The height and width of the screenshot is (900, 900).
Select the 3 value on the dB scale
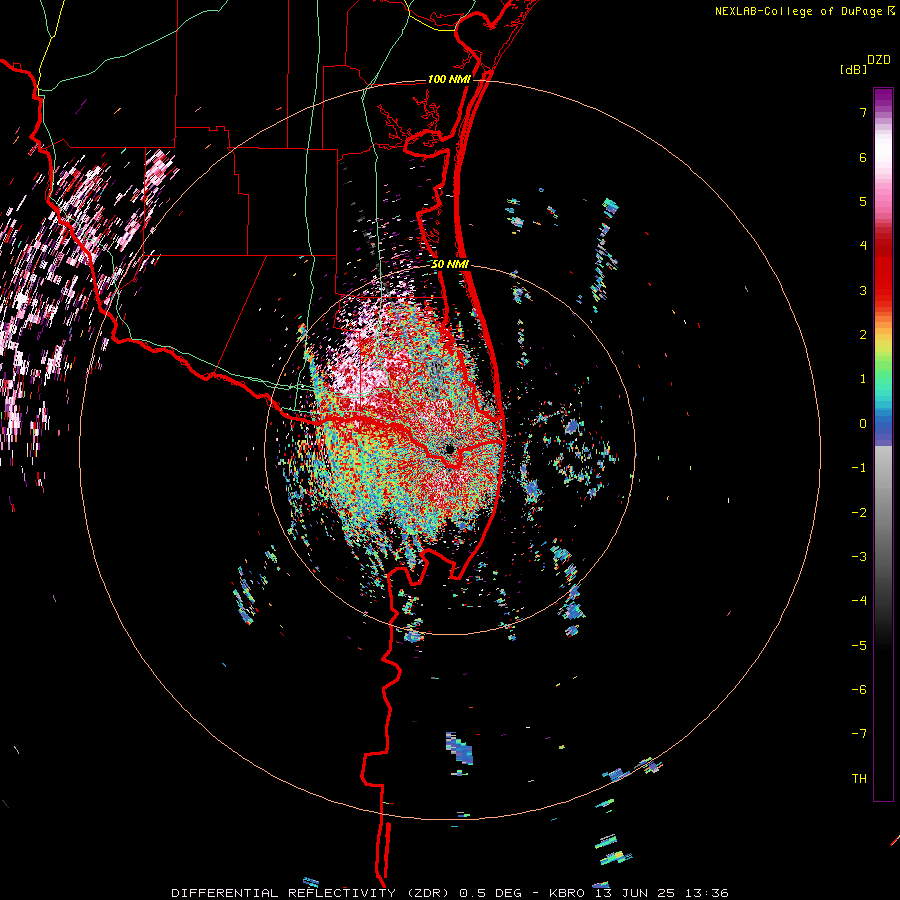coord(863,290)
